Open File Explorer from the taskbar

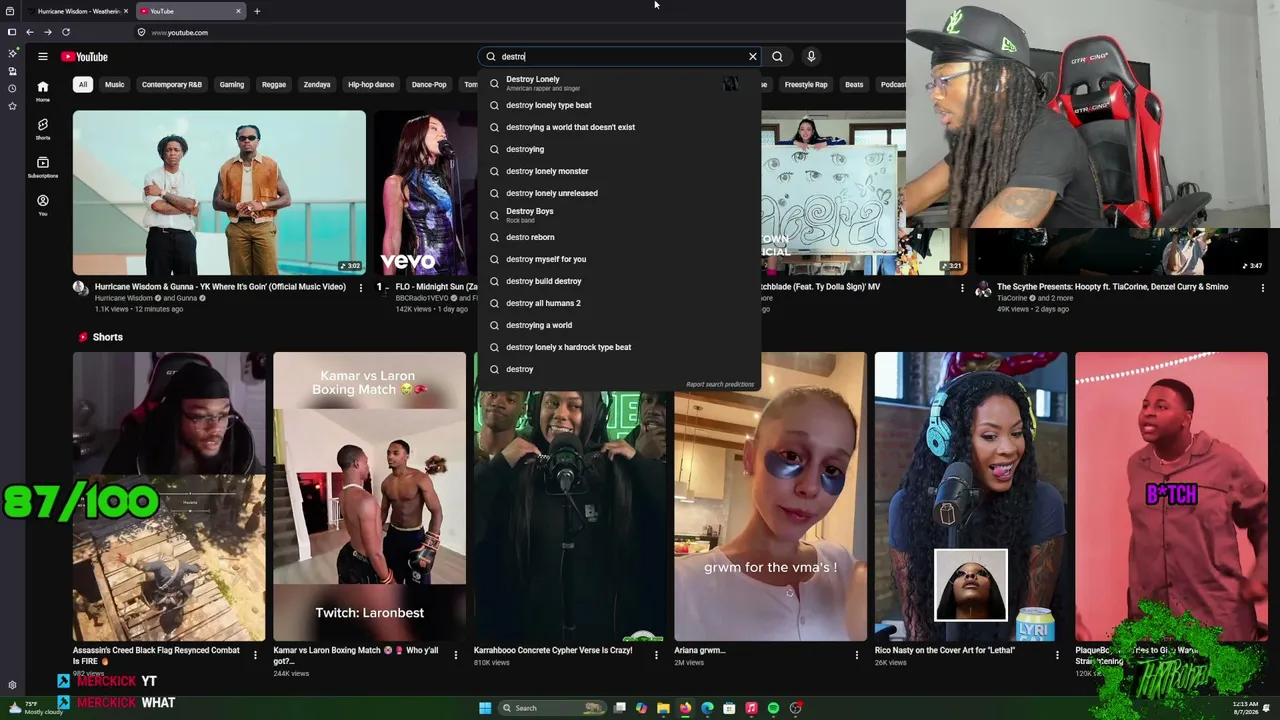point(663,708)
